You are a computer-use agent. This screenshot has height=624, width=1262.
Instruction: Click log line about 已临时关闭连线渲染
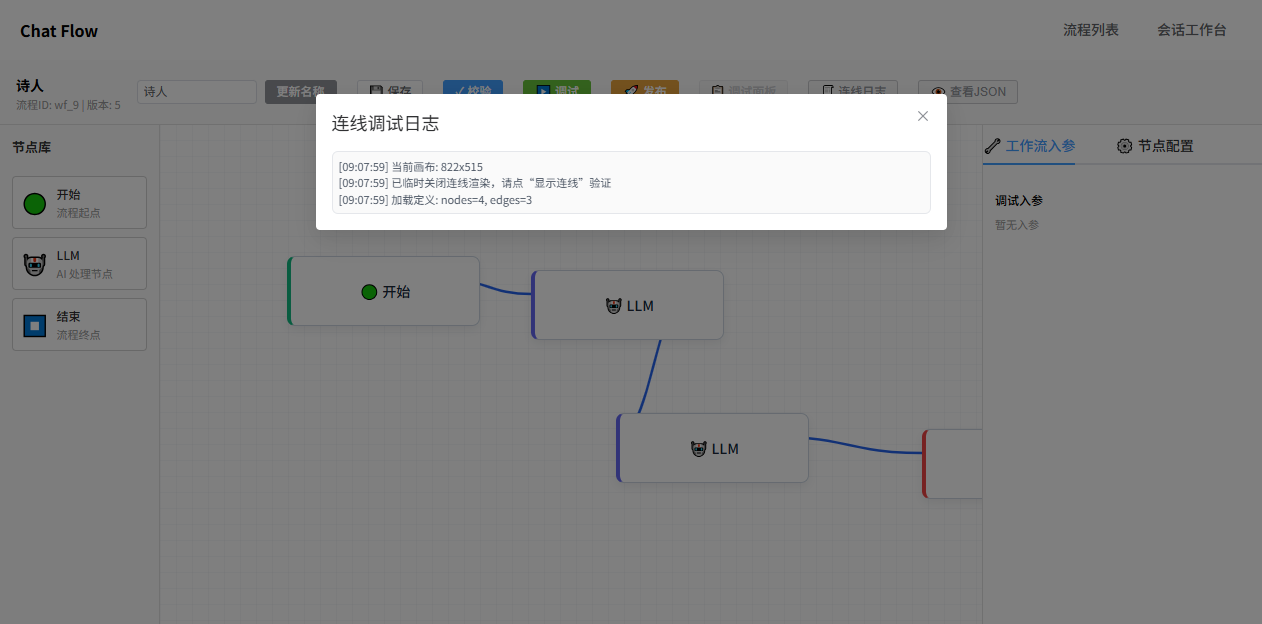coord(475,183)
